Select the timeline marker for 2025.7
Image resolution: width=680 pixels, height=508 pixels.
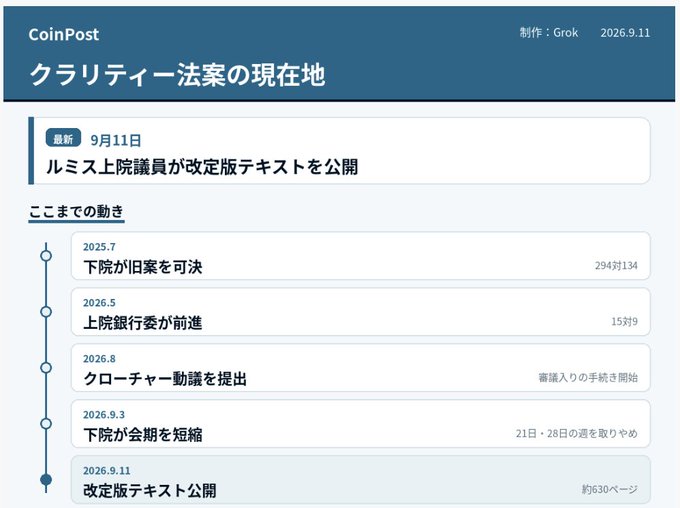coord(46,256)
